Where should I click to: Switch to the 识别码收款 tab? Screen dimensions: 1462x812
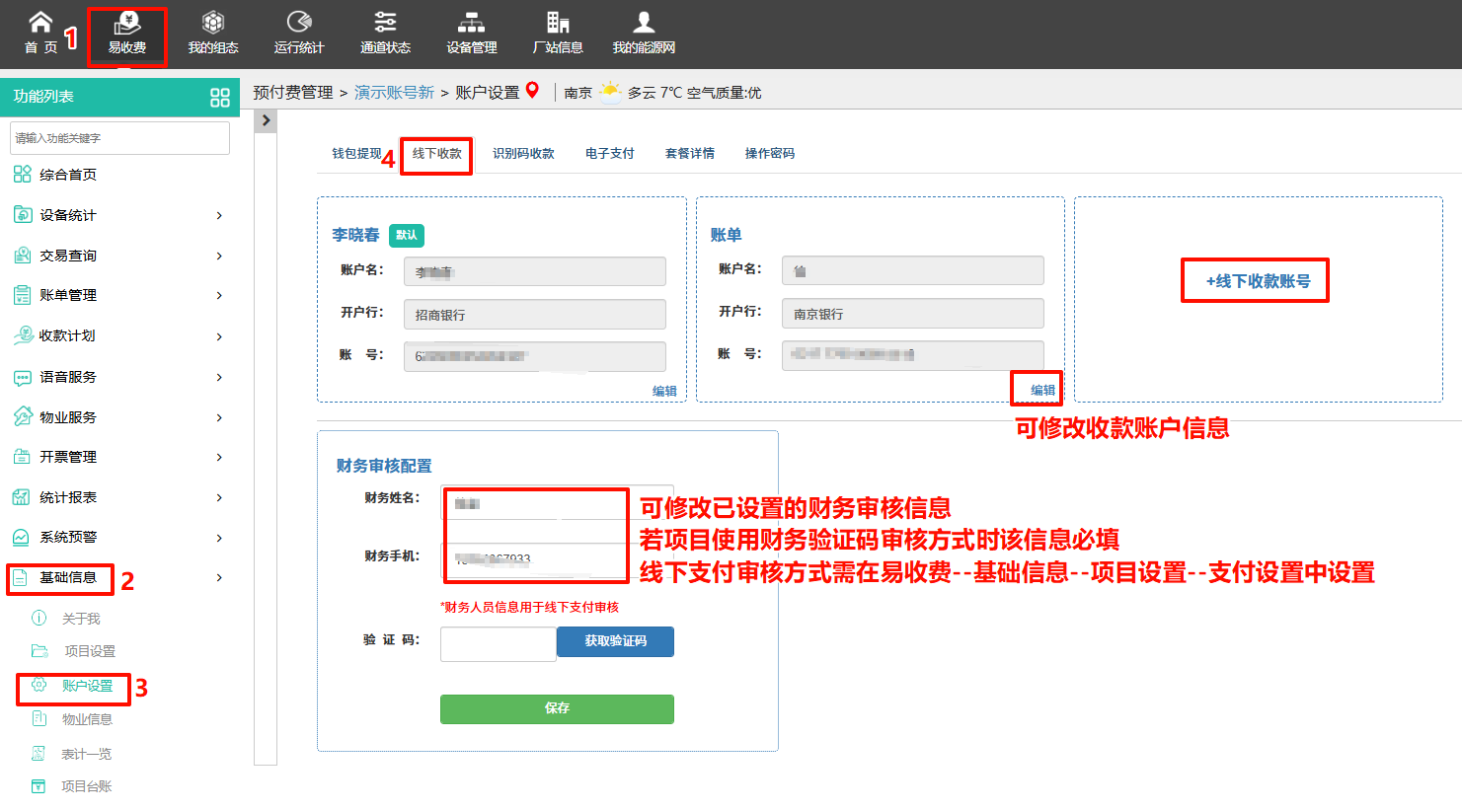pos(523,153)
